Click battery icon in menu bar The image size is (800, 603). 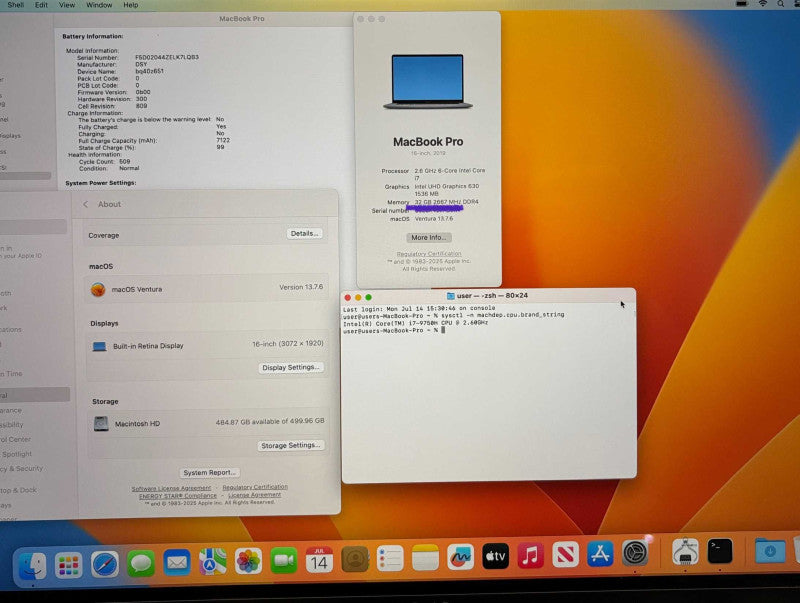742,4
